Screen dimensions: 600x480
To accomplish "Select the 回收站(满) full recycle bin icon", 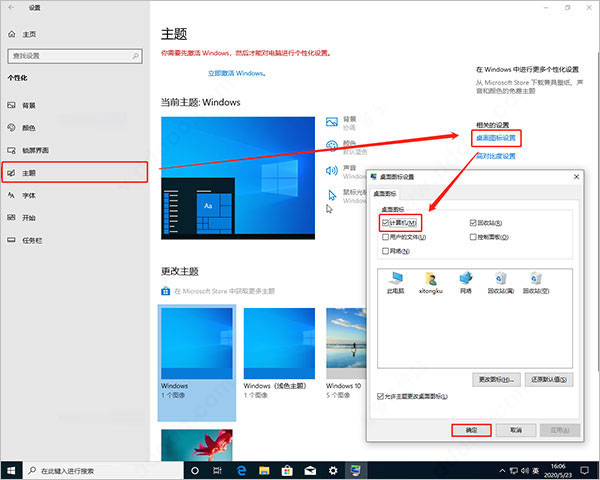I will click(501, 282).
